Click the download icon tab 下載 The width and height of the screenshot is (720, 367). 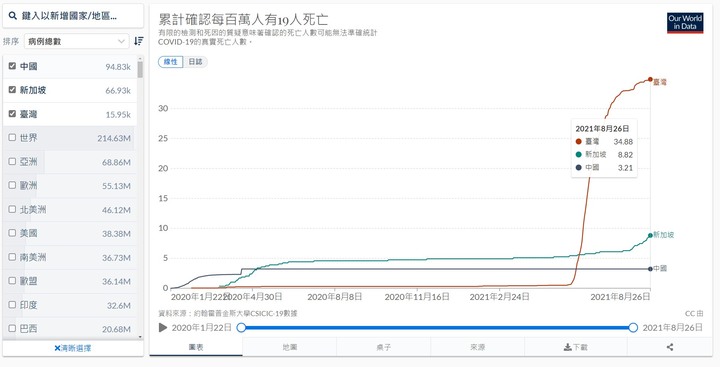click(575, 347)
